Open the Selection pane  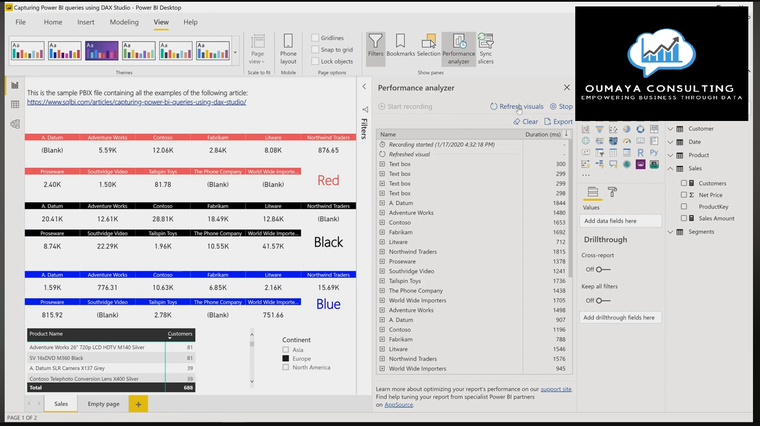[428, 46]
